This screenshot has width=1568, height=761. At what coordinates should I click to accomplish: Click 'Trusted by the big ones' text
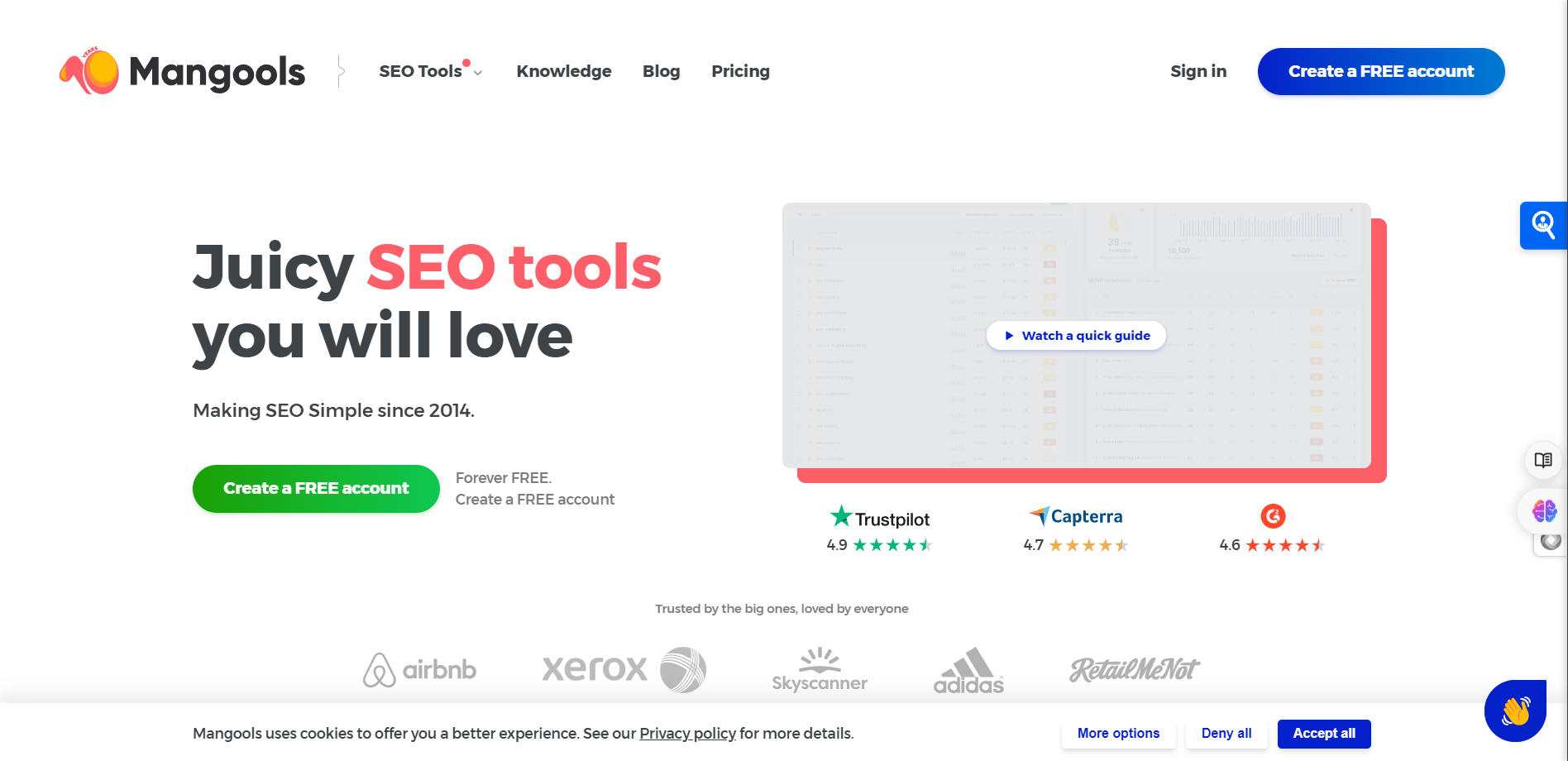pos(782,609)
